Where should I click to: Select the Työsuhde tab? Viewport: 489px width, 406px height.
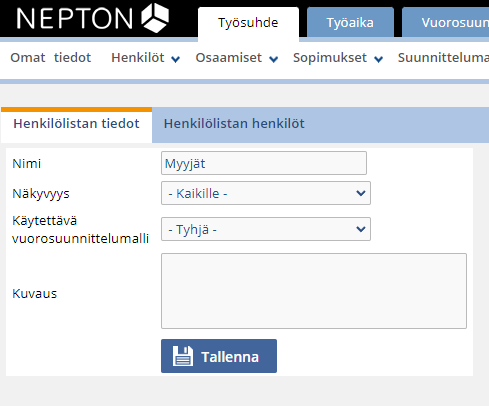point(248,22)
